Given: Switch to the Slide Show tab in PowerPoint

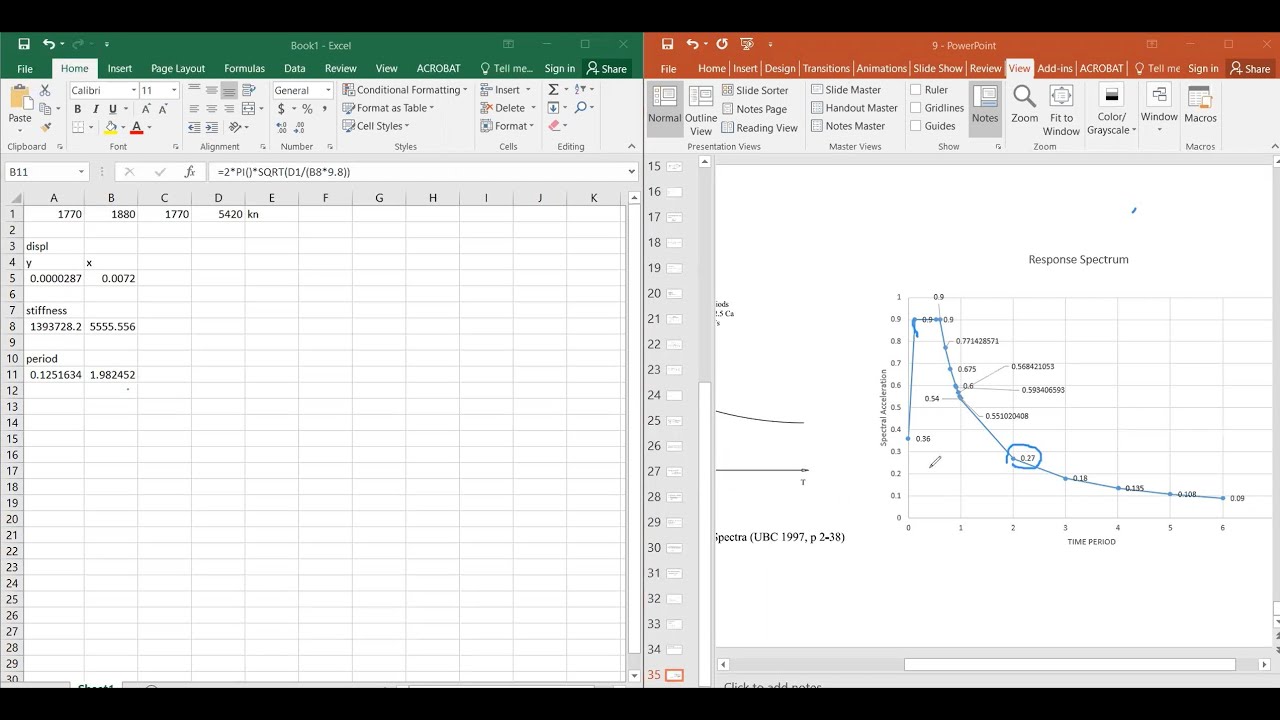Looking at the screenshot, I should pos(937,68).
